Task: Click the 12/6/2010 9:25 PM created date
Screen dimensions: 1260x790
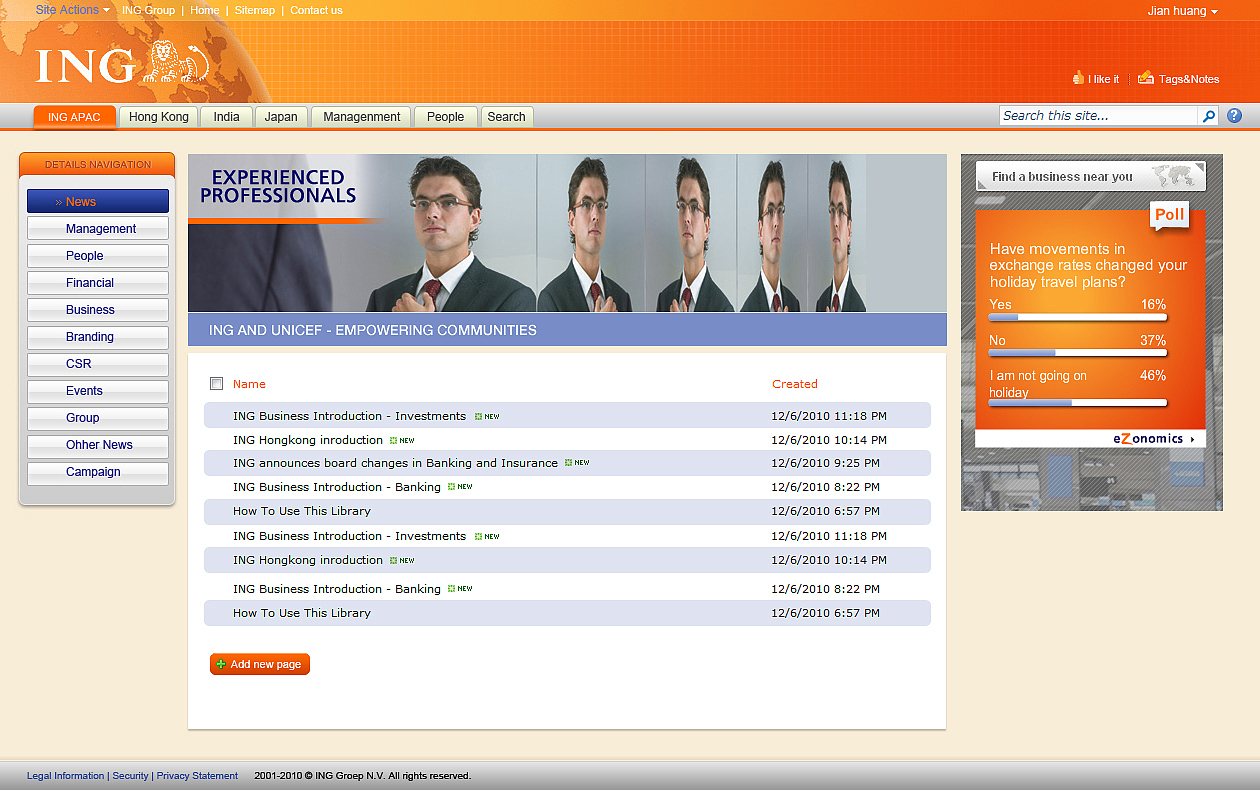Action: coord(825,463)
